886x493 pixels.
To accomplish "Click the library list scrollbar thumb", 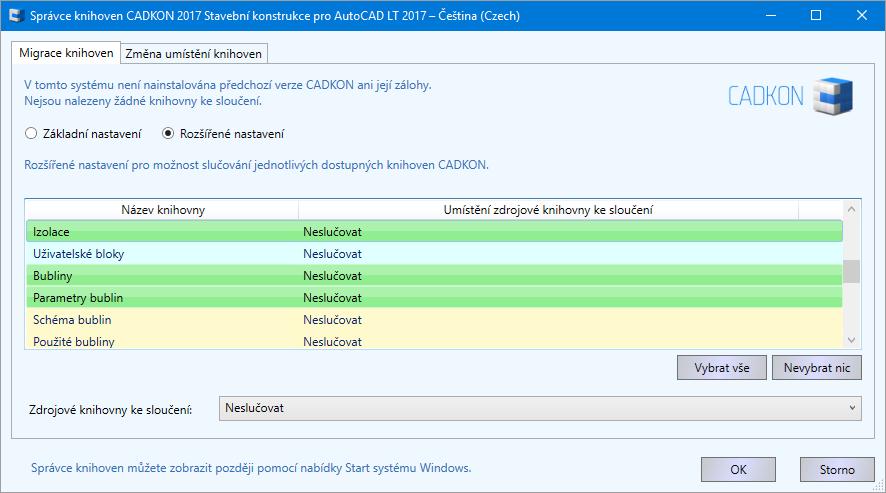I will pyautogui.click(x=852, y=271).
